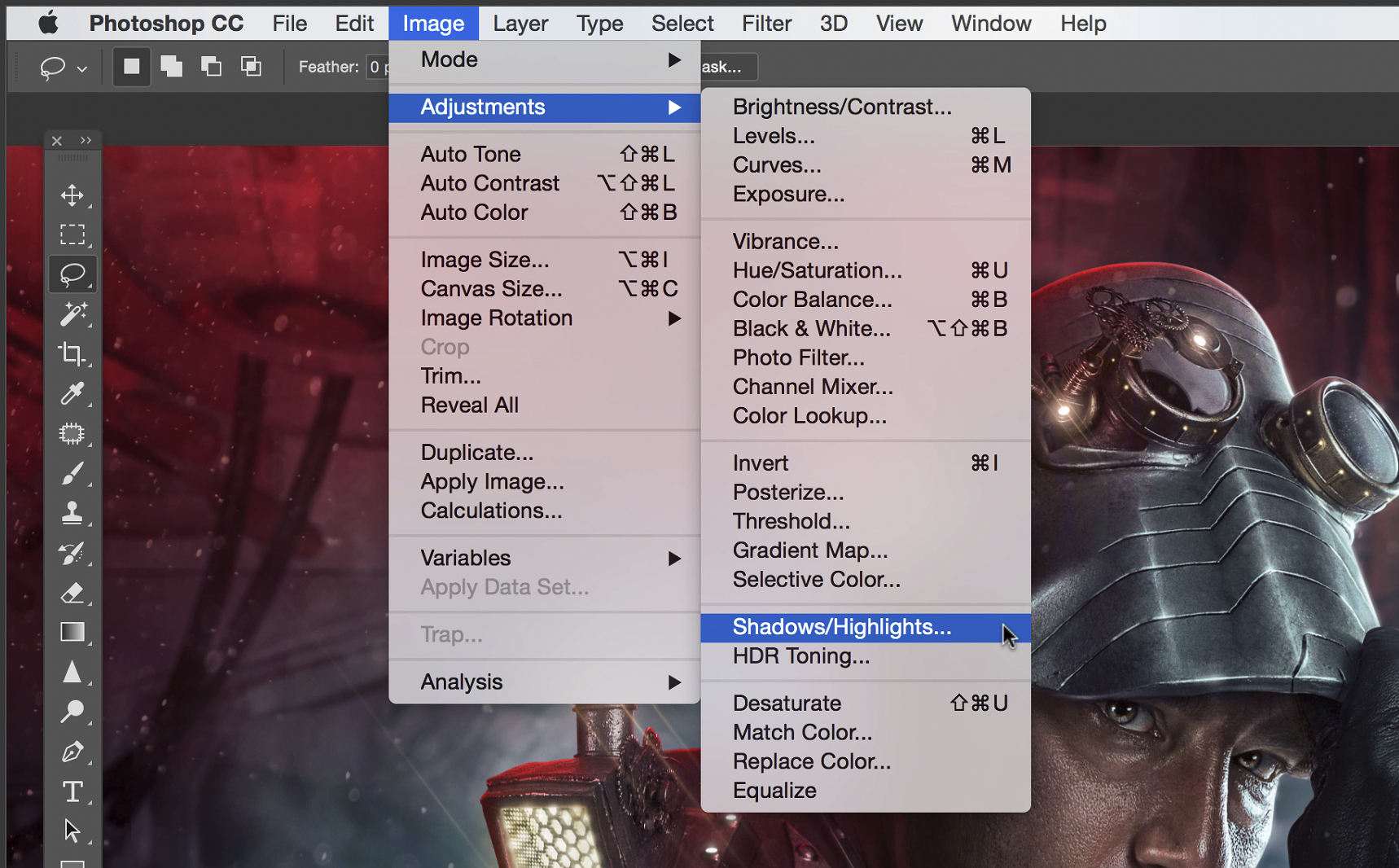
Task: Choose Reveal All
Action: pyautogui.click(x=544, y=406)
